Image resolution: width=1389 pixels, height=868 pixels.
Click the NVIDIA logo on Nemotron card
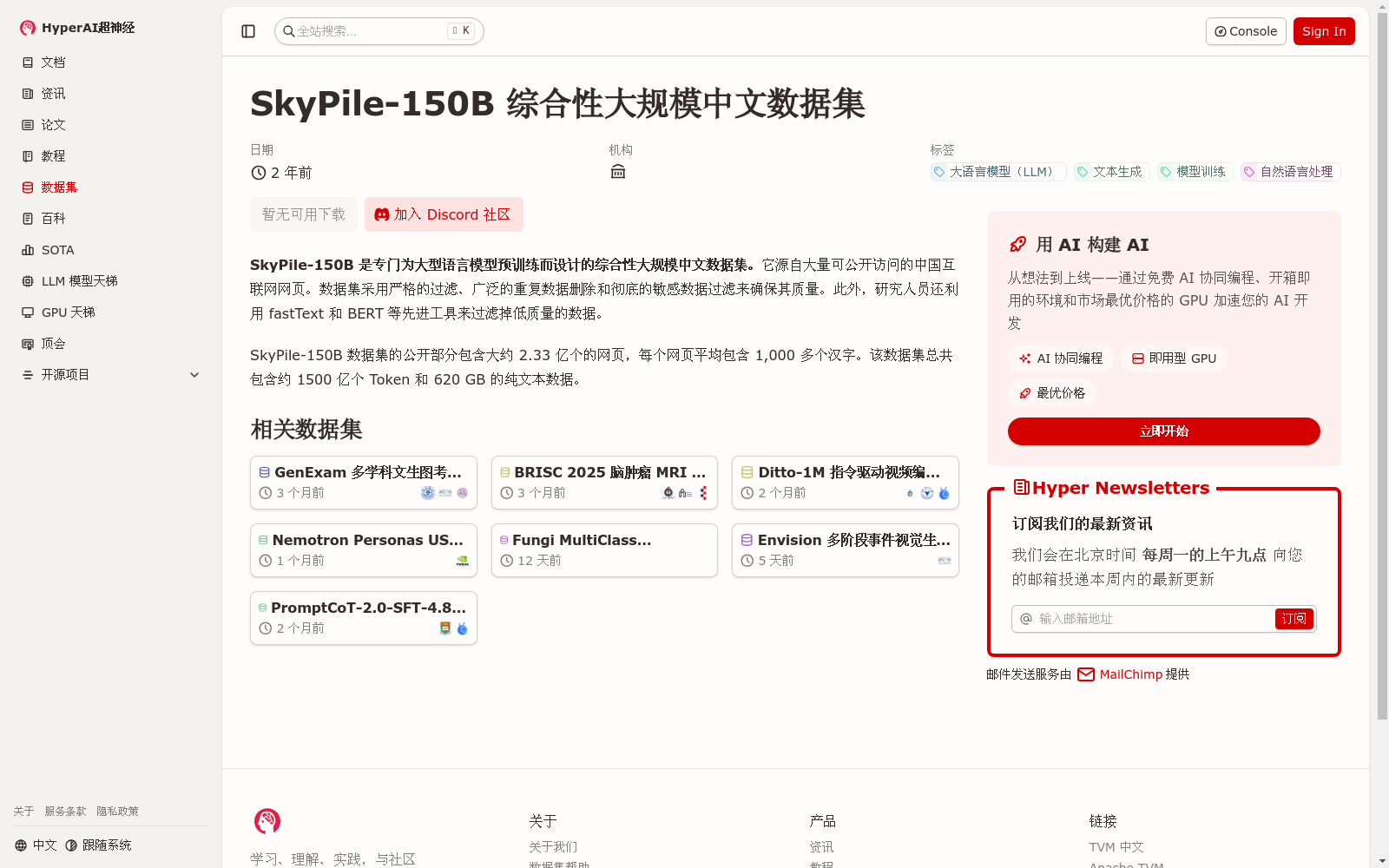[x=463, y=561]
